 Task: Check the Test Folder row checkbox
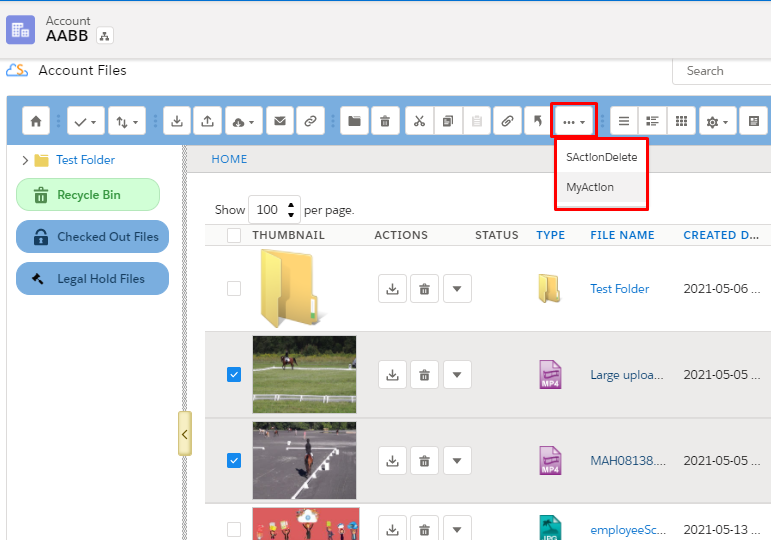[234, 289]
